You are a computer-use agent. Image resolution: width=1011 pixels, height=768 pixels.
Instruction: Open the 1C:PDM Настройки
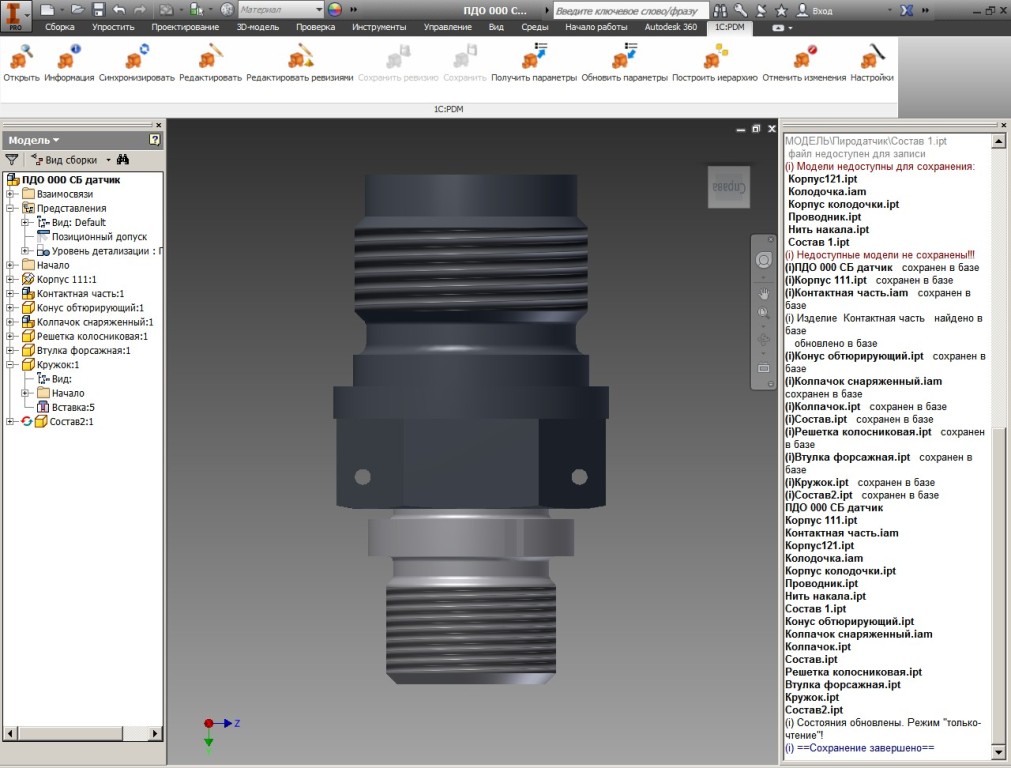point(872,59)
